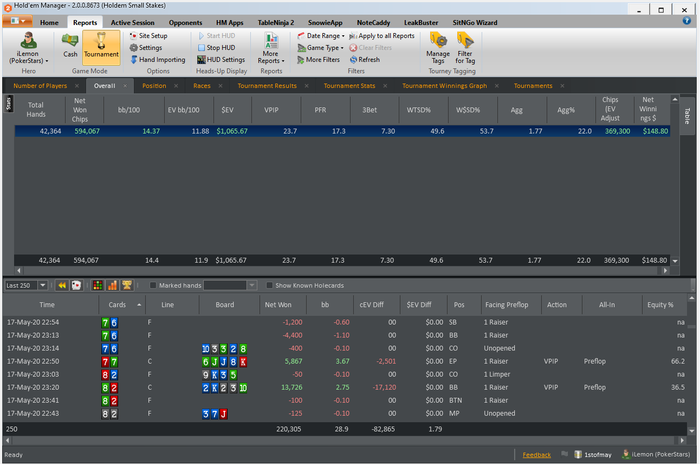Sort stats by VPIP column header
The height and width of the screenshot is (464, 700).
271,110
